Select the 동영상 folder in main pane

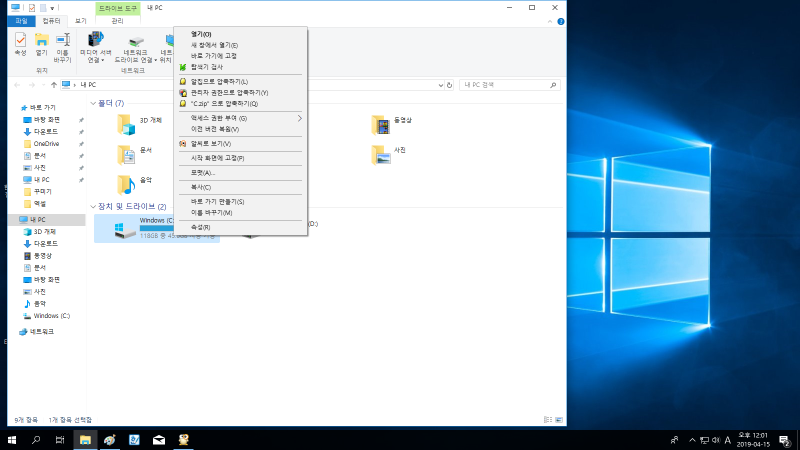click(391, 124)
